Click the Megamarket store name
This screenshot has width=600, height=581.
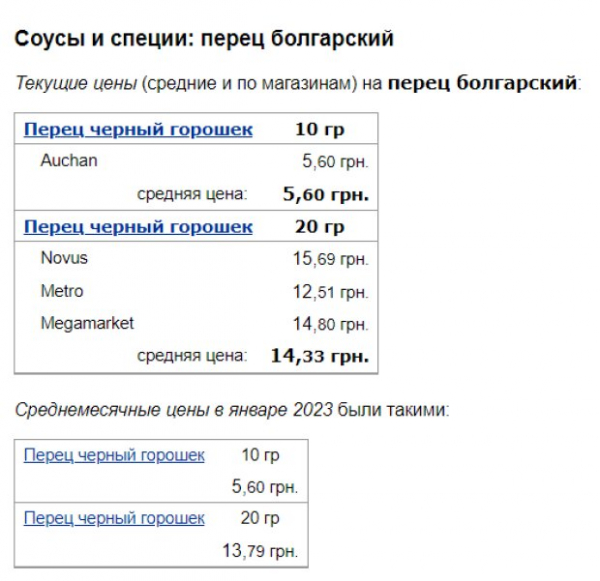87,324
